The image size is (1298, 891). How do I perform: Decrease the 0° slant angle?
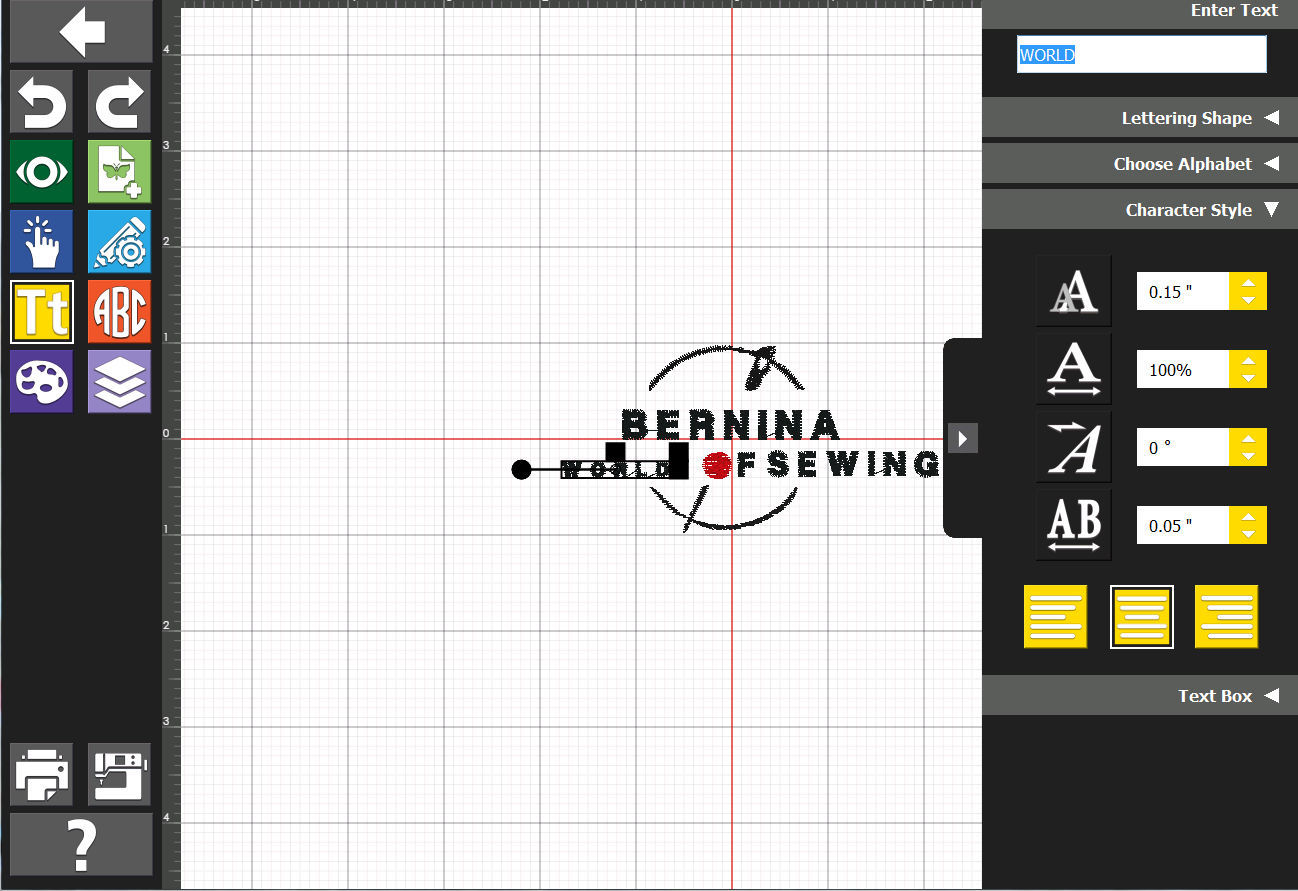[x=1248, y=457]
